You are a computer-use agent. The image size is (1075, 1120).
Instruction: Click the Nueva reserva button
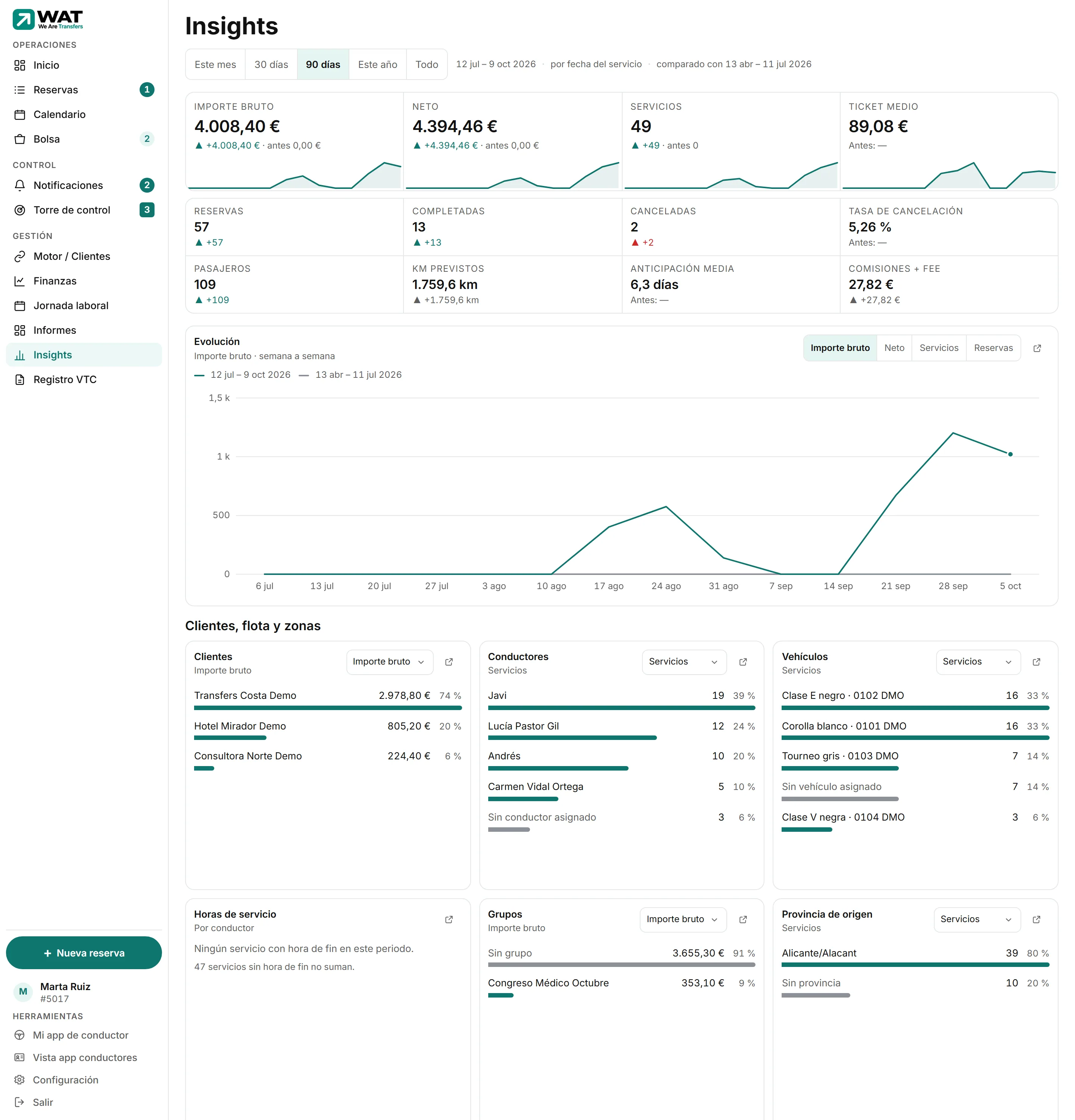point(84,953)
